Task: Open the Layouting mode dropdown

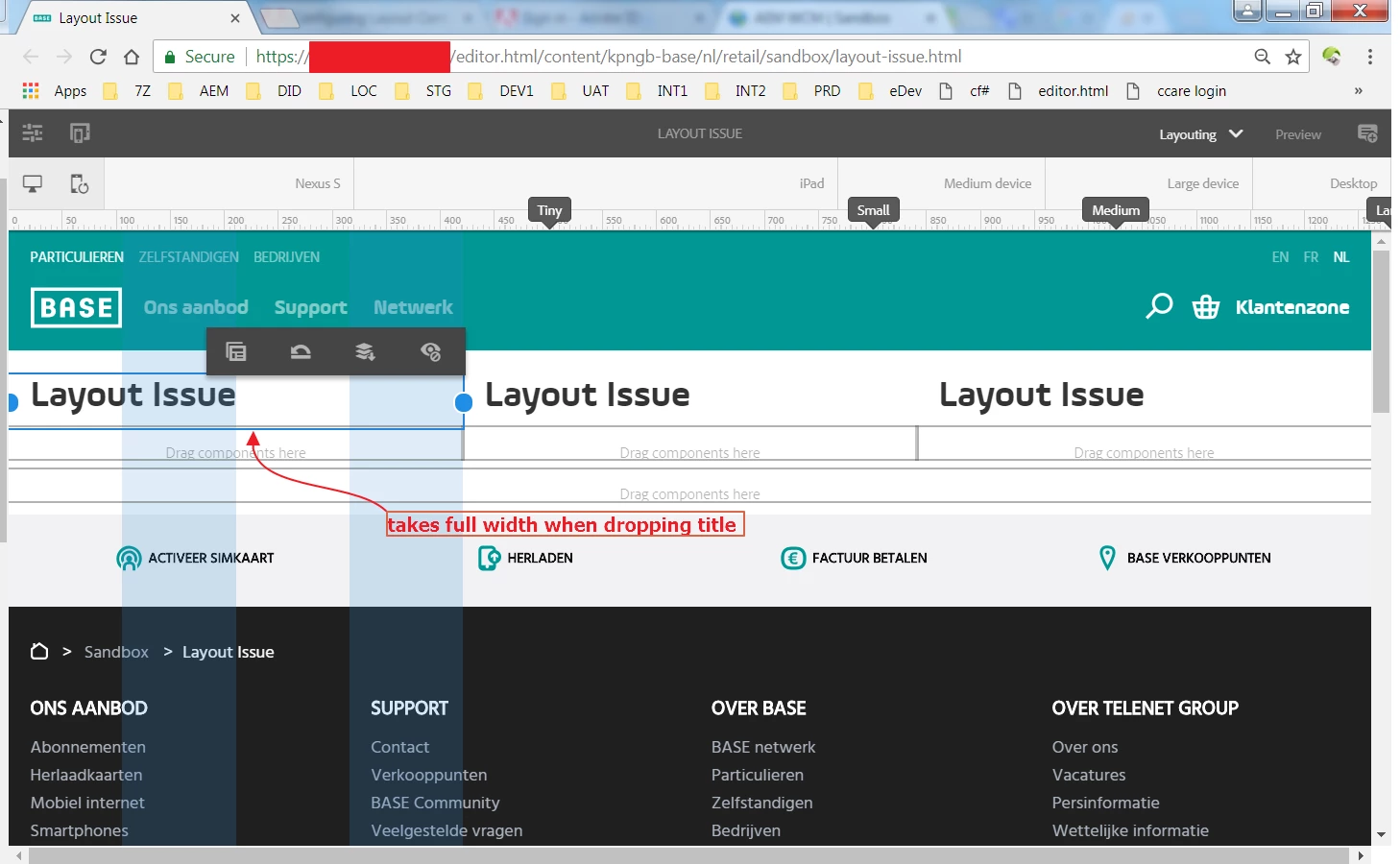Action: pyautogui.click(x=1200, y=134)
